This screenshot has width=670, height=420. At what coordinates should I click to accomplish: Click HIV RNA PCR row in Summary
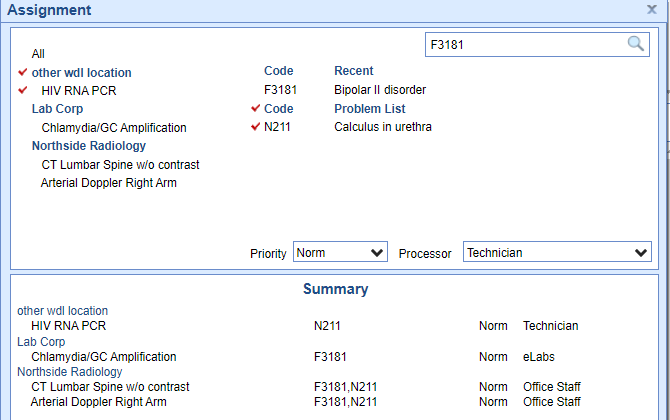click(68, 326)
